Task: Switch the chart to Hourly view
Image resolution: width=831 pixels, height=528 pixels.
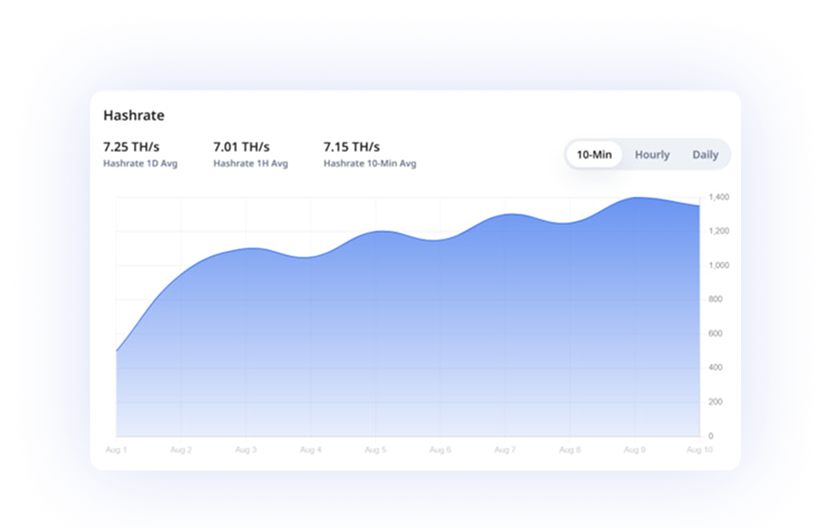Action: point(652,155)
